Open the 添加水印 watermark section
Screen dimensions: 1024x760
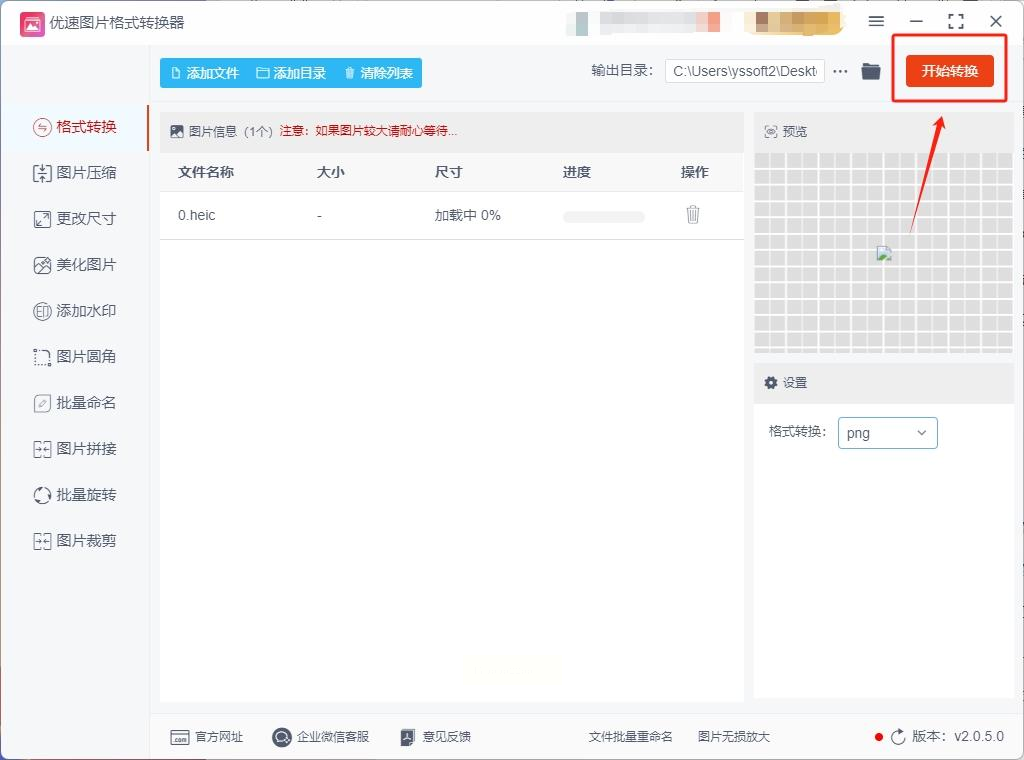tap(74, 311)
